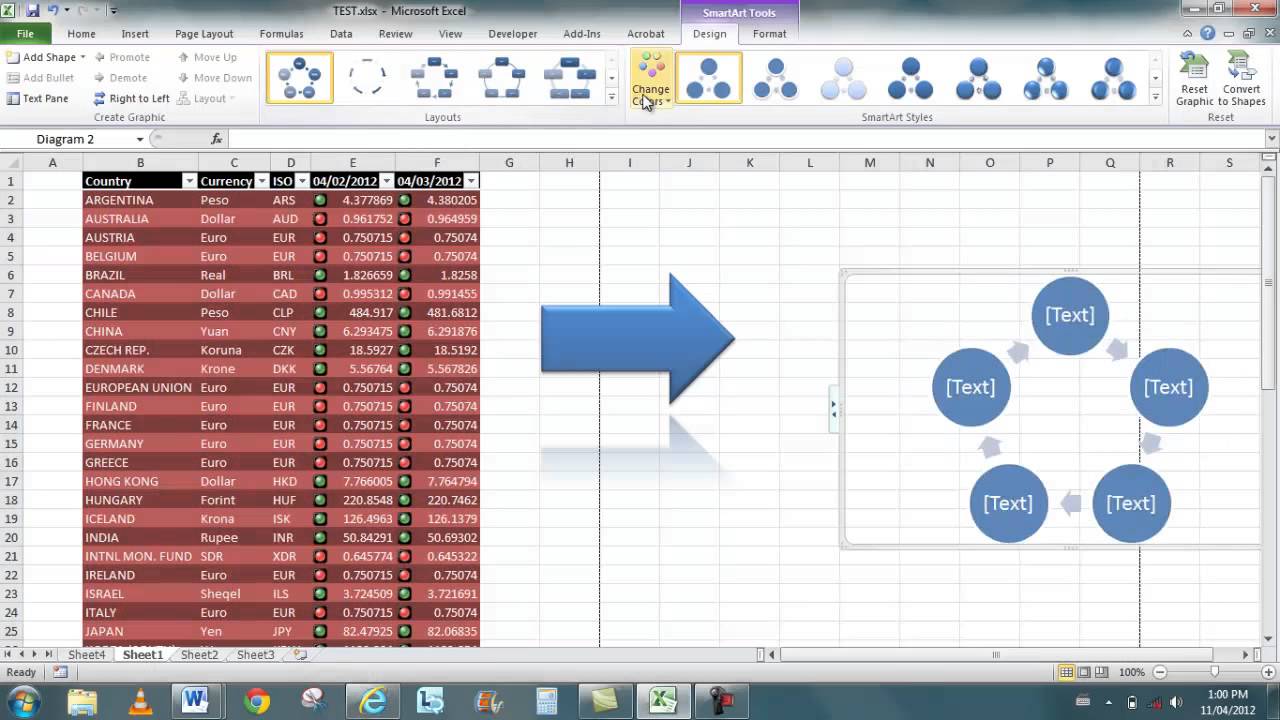Select the Basic Cycle layout thumbnail

pos(300,78)
